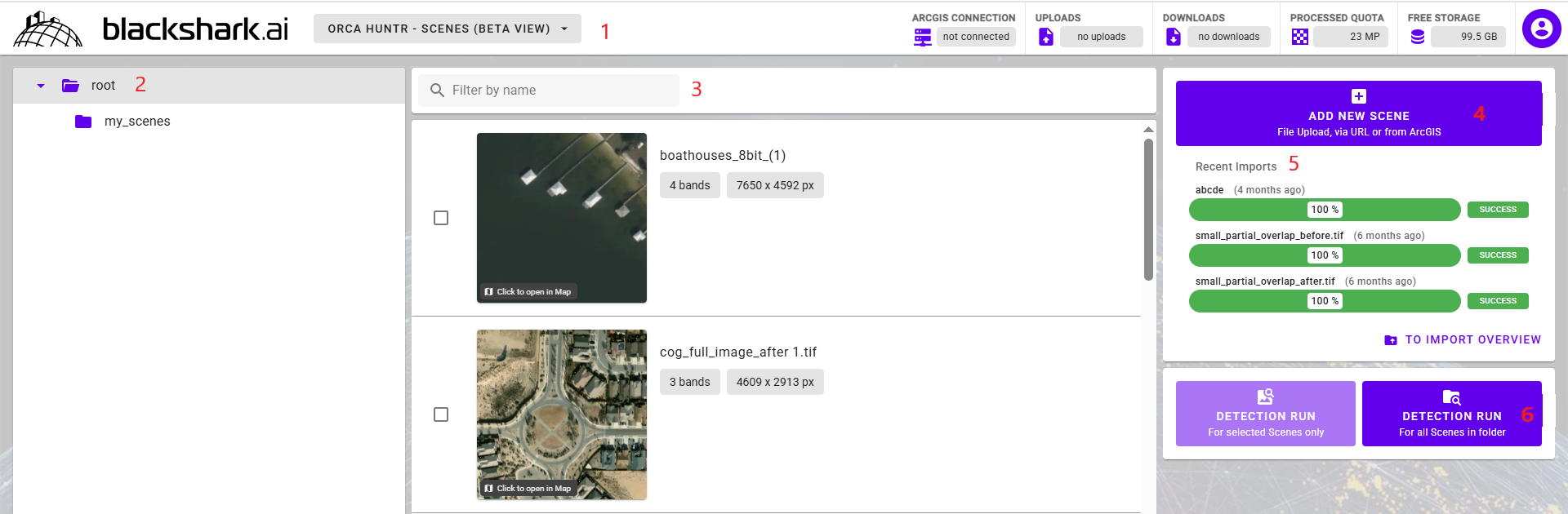Collapse the root folder tree arrow
This screenshot has height=514, width=1568.
(41, 86)
